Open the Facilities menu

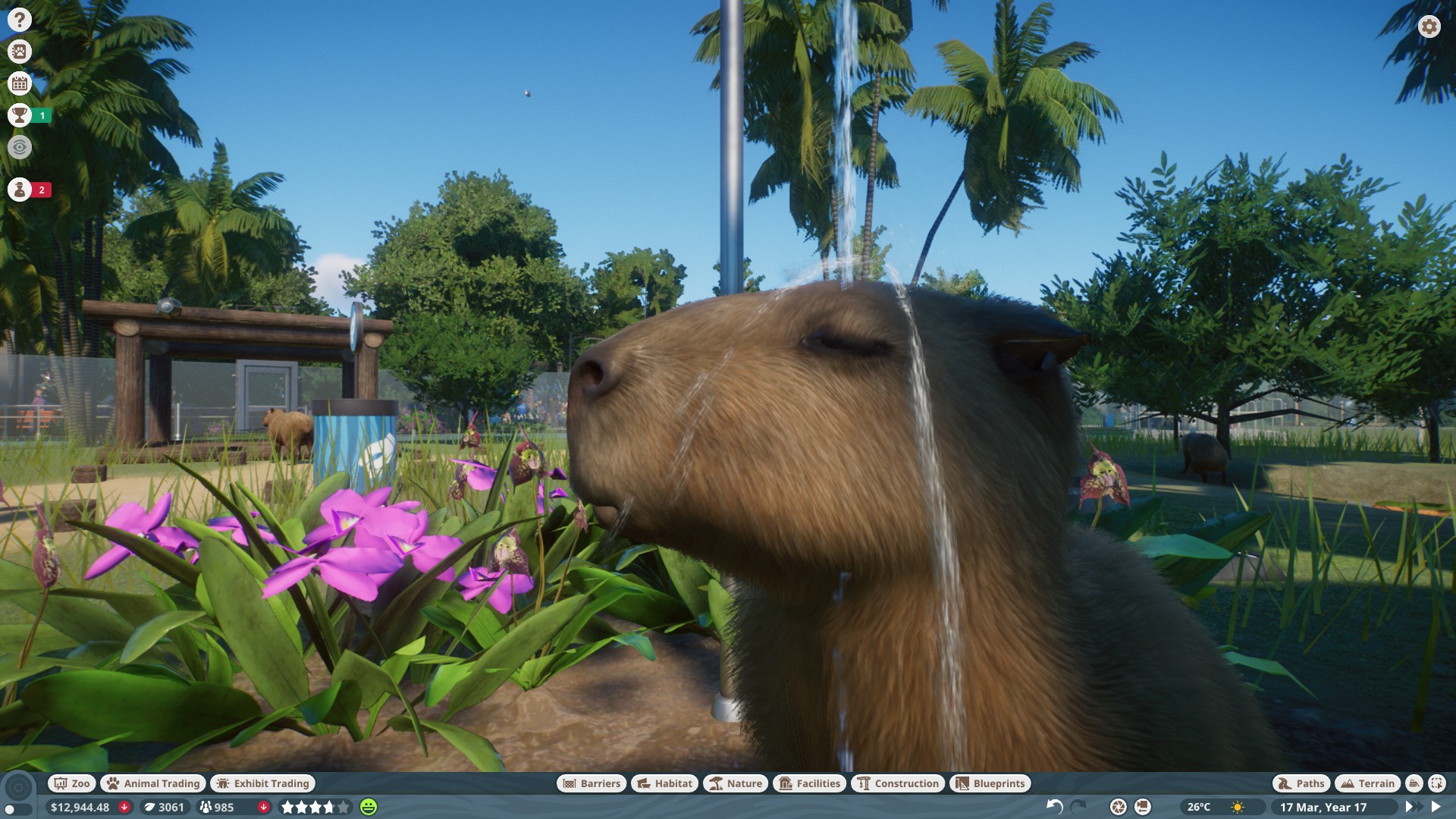click(809, 783)
